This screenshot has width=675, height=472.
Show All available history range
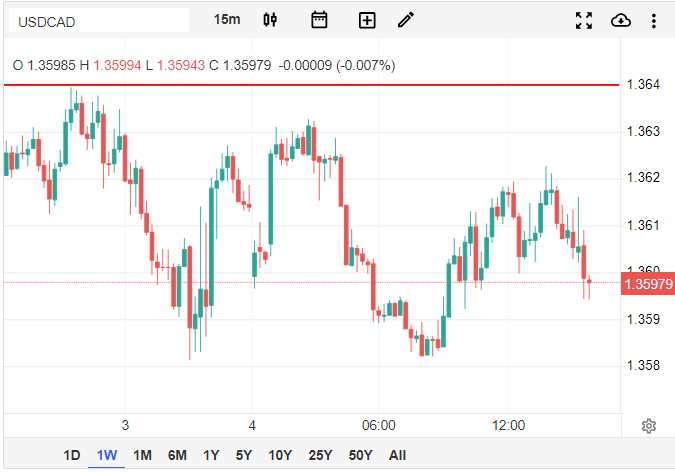(397, 455)
